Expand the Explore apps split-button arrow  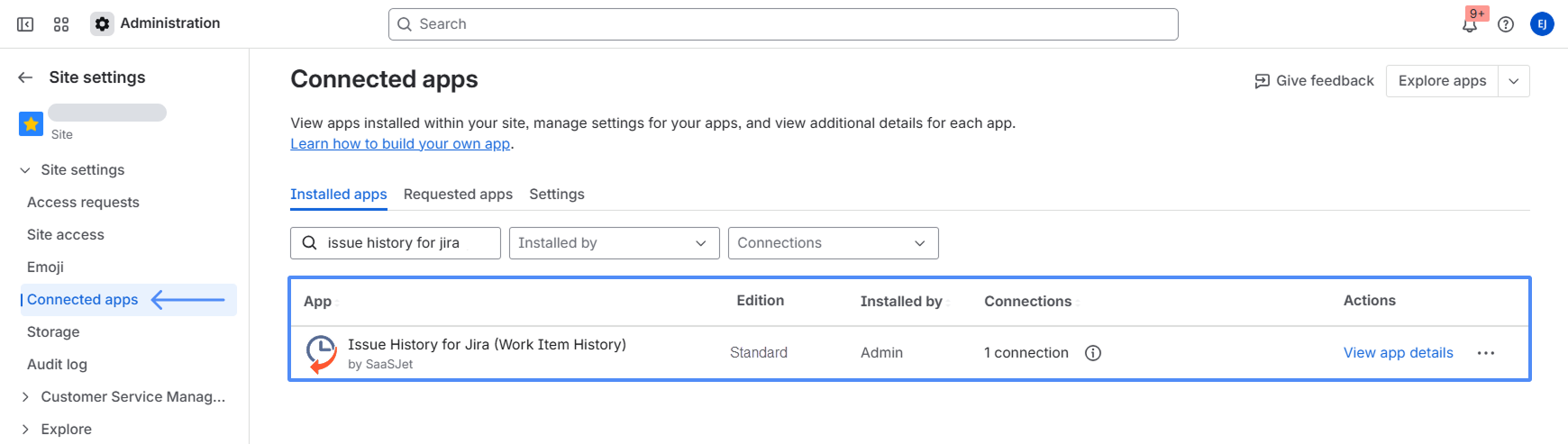1514,81
